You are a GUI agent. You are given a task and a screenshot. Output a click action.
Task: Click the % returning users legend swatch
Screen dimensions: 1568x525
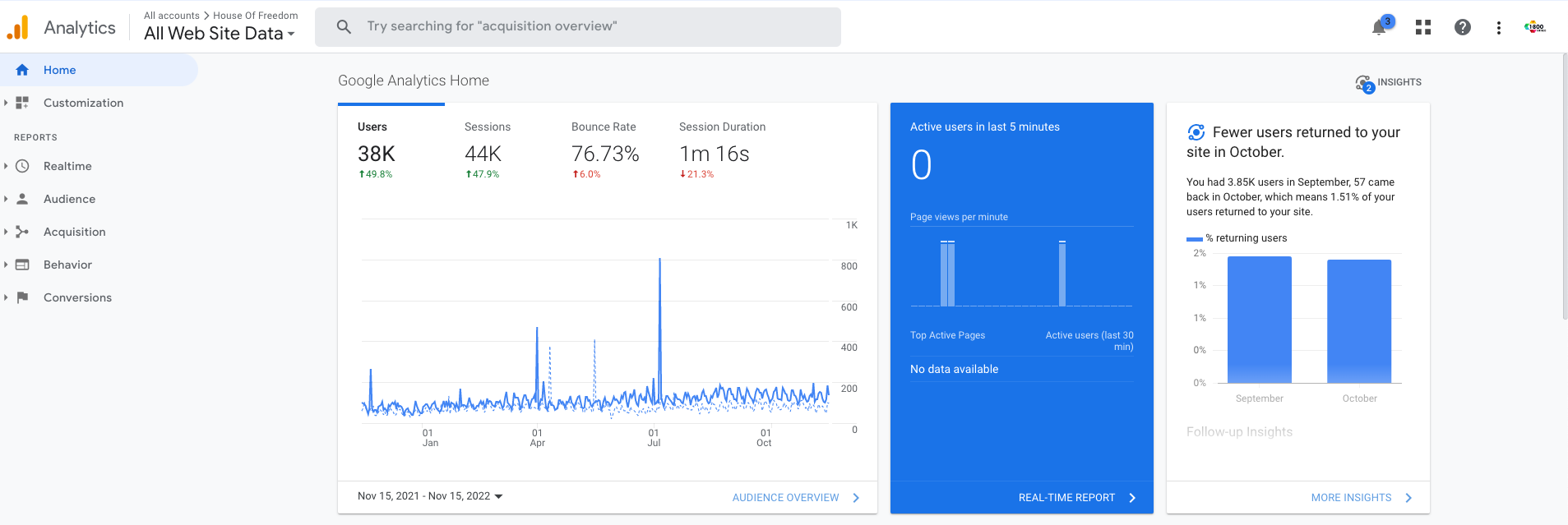click(x=1195, y=239)
